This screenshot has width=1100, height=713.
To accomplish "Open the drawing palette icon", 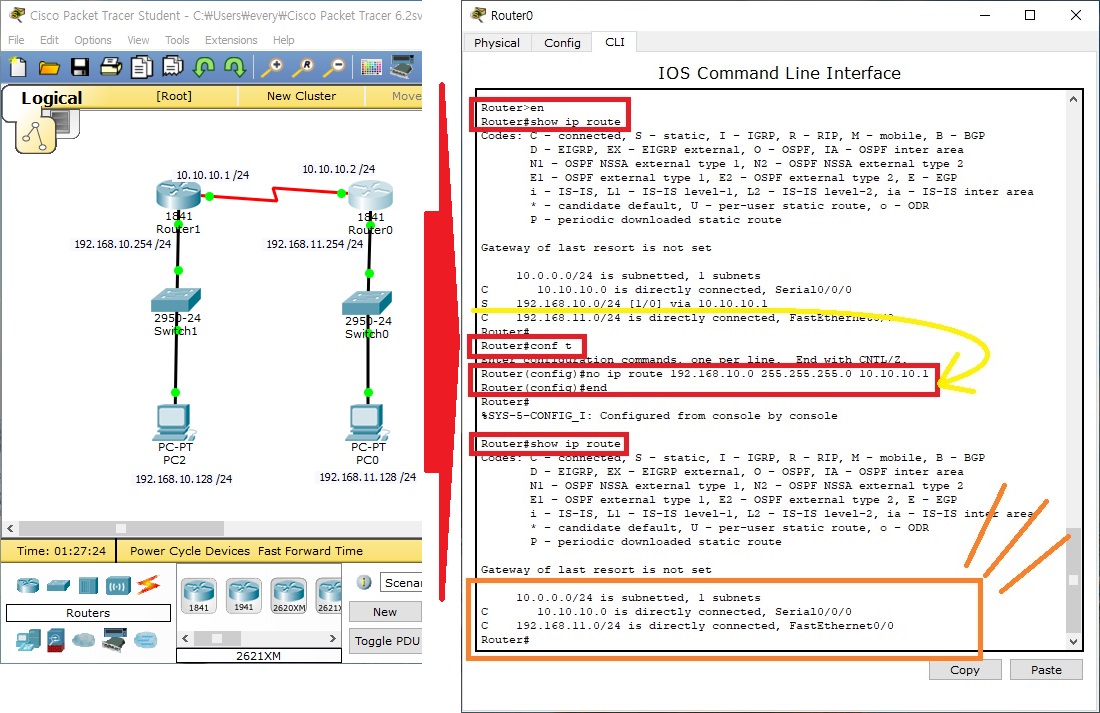I will coord(371,67).
